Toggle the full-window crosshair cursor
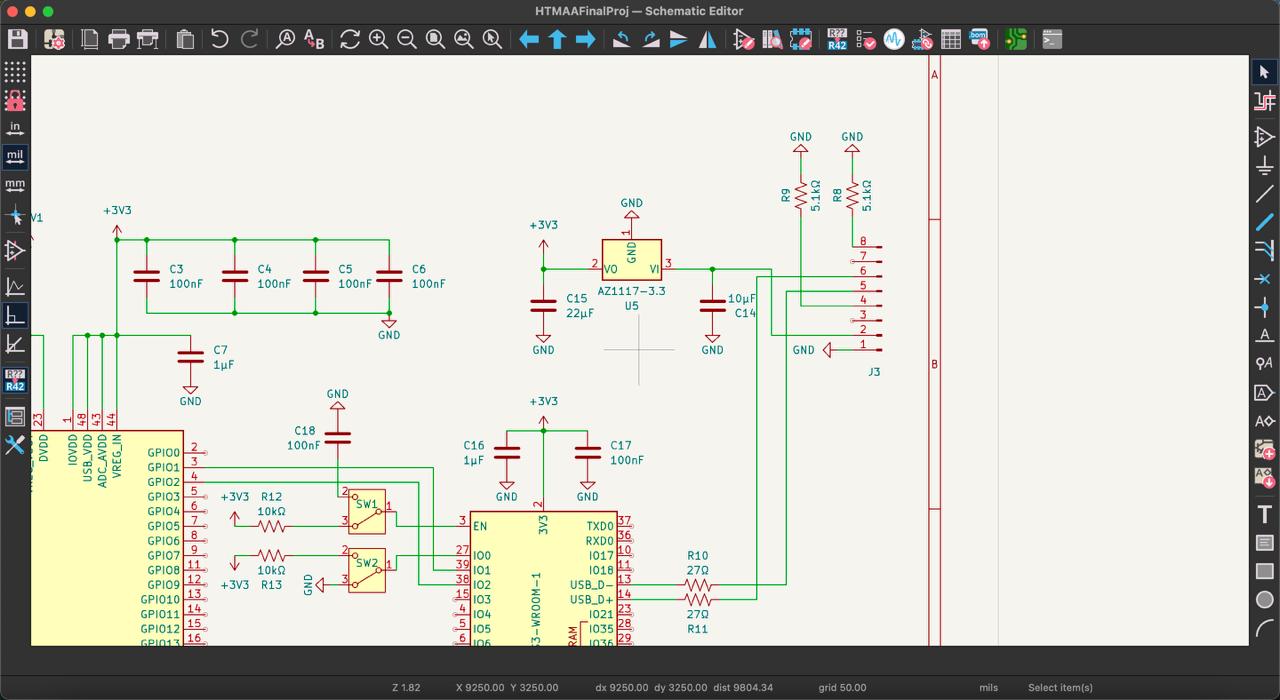The height and width of the screenshot is (700, 1280). coord(15,216)
